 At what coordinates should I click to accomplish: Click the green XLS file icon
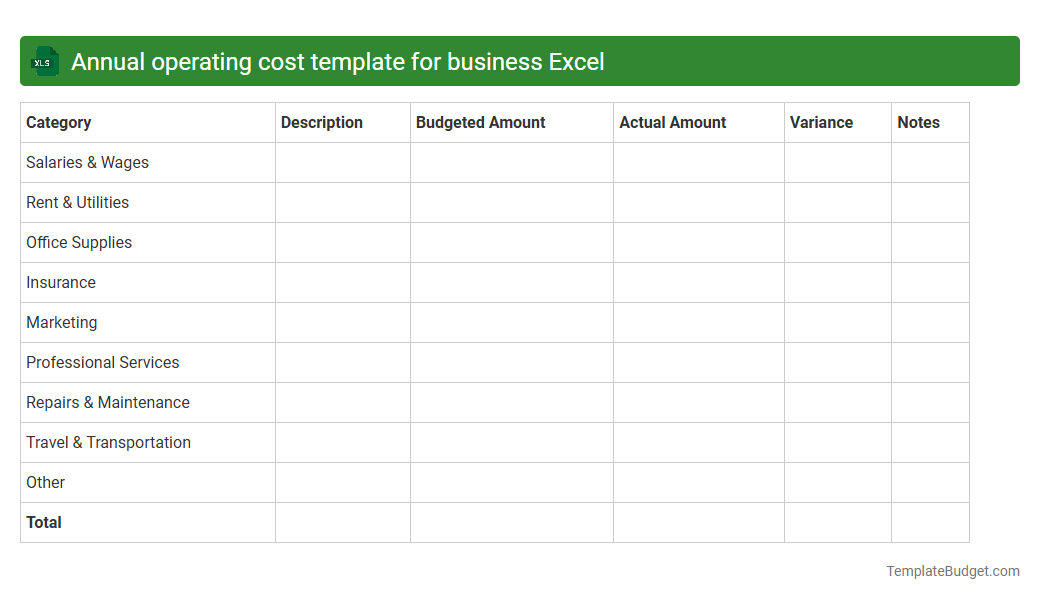pos(44,61)
